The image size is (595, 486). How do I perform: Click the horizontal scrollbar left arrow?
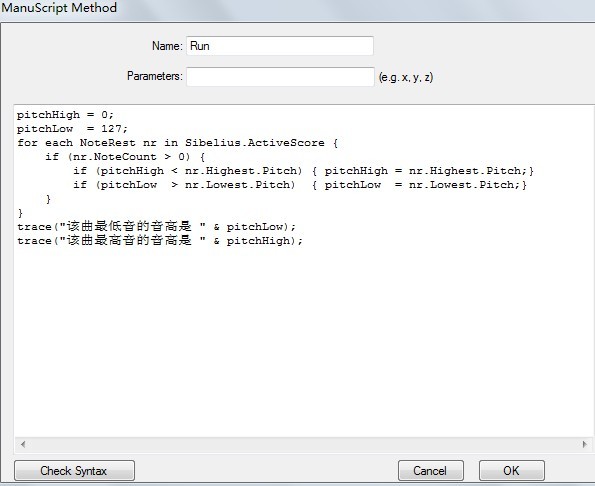[23, 444]
